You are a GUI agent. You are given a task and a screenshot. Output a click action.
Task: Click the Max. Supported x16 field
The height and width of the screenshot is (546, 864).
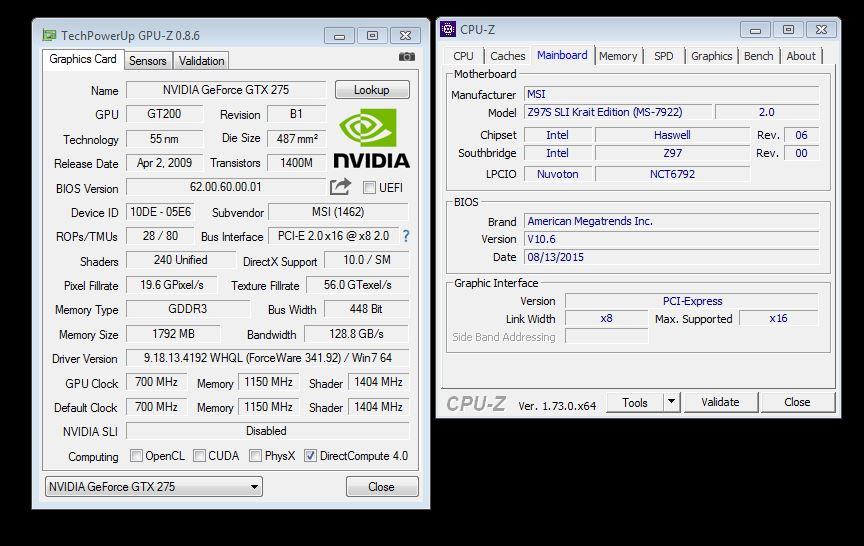pos(779,318)
